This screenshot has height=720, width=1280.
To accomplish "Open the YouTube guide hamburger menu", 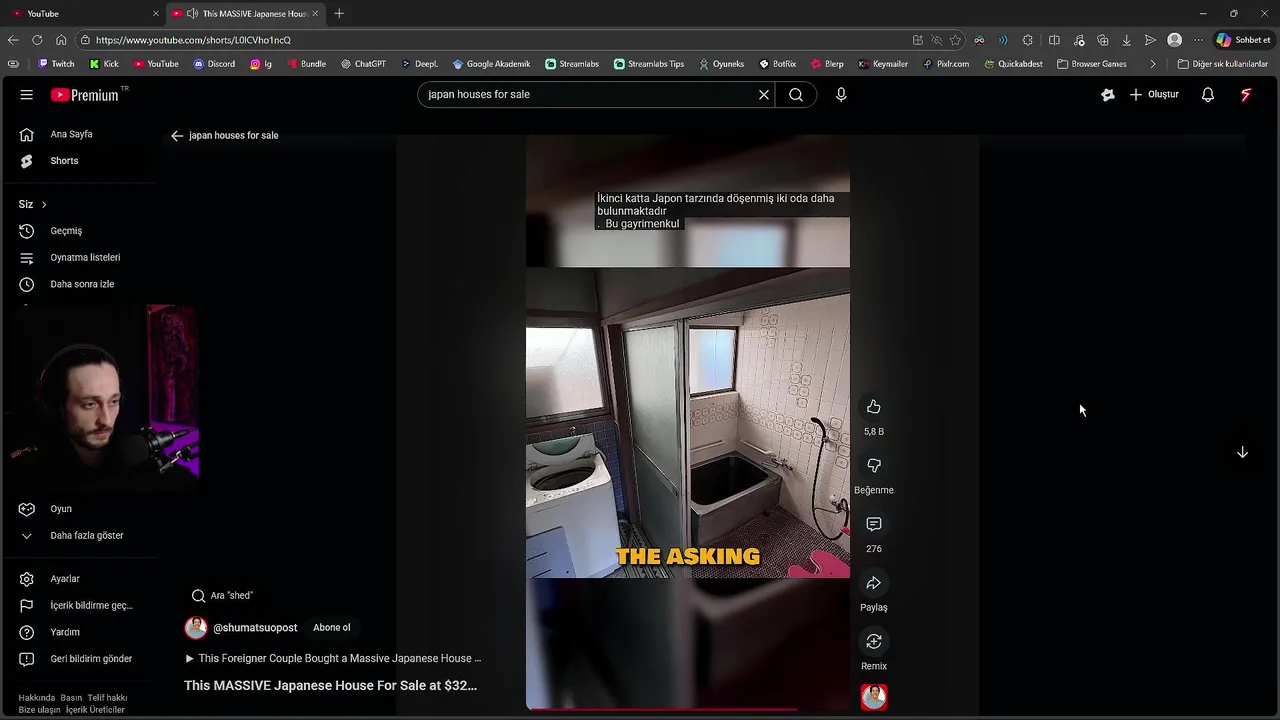I will point(27,95).
